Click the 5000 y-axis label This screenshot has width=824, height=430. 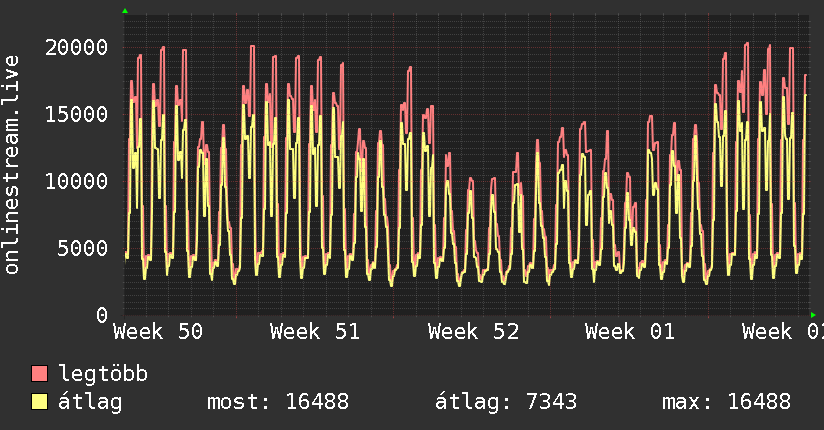click(x=83, y=248)
